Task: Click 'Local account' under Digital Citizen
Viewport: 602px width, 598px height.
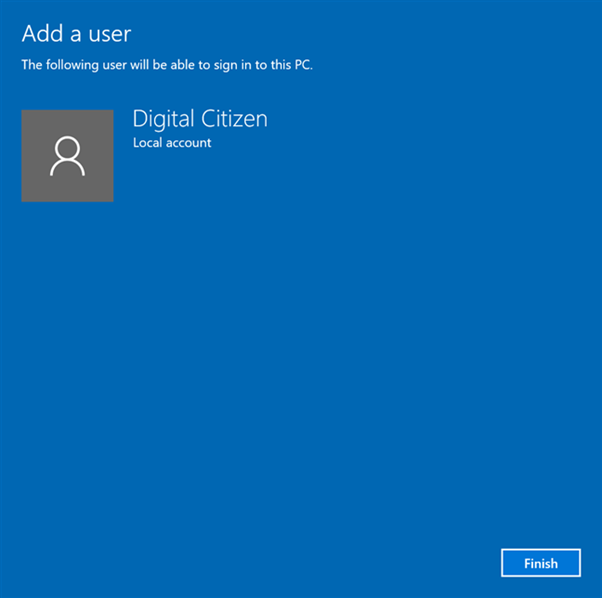Action: [x=172, y=143]
